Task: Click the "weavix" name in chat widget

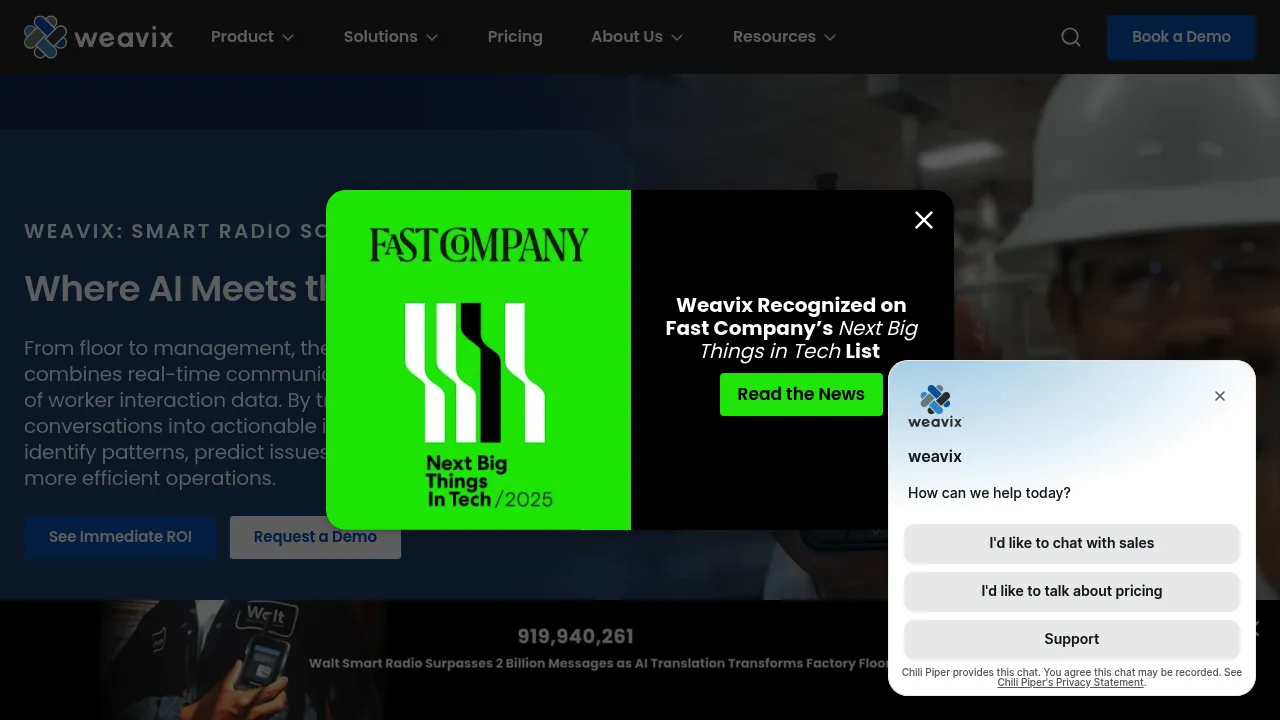Action: pos(935,457)
